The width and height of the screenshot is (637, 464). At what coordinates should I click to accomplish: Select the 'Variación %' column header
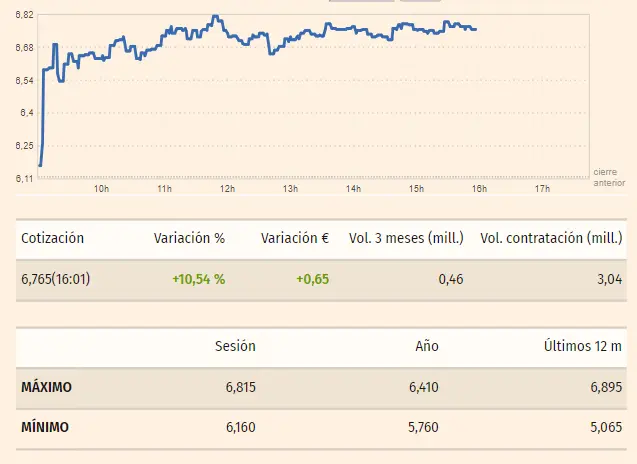(189, 238)
